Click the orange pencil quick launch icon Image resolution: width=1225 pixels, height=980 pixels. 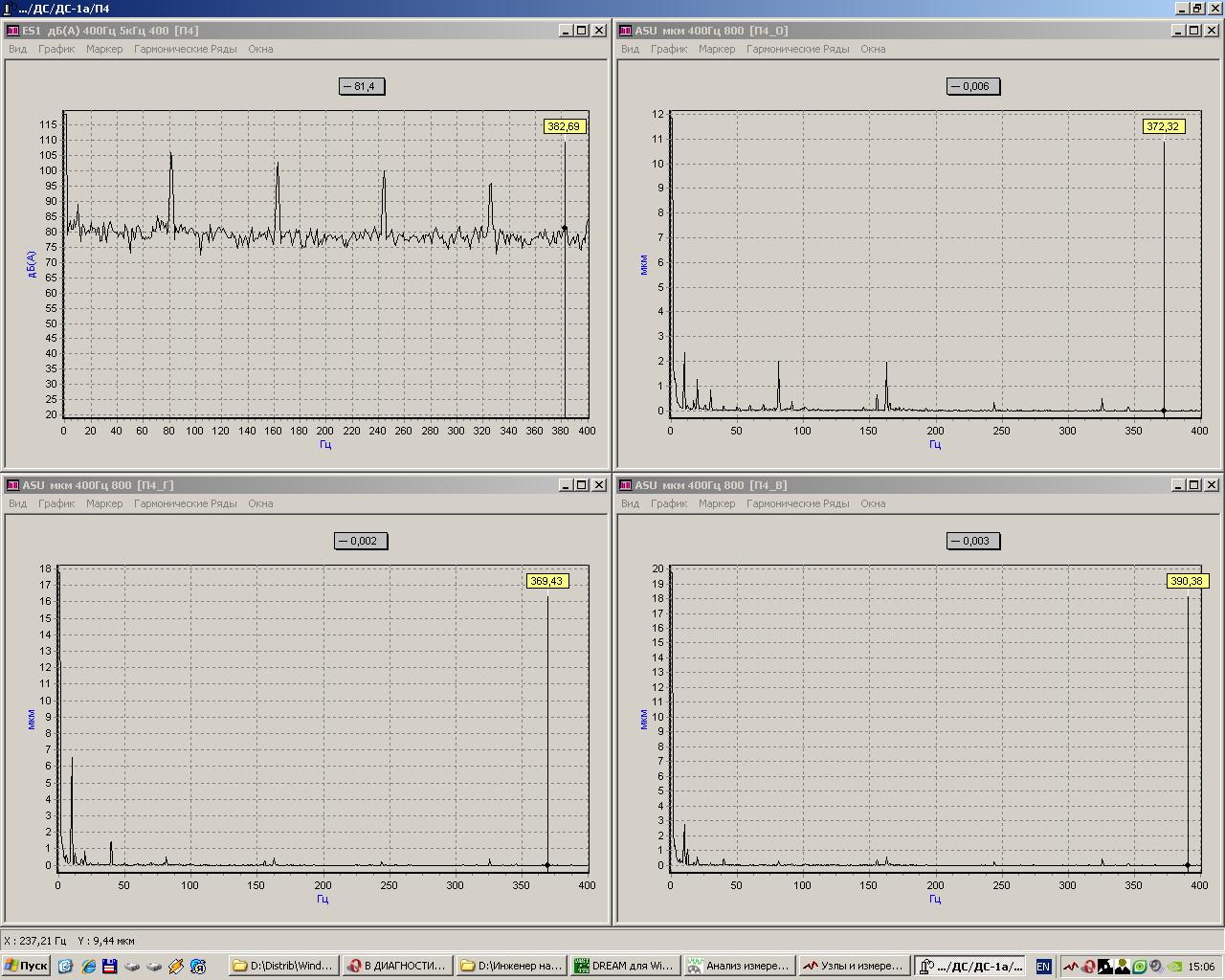pos(176,967)
